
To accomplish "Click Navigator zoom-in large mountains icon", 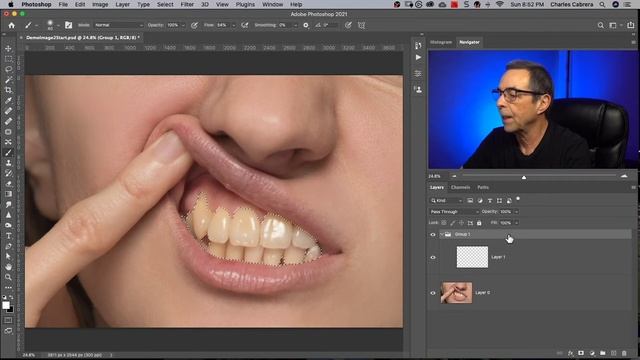I will pyautogui.click(x=624, y=176).
